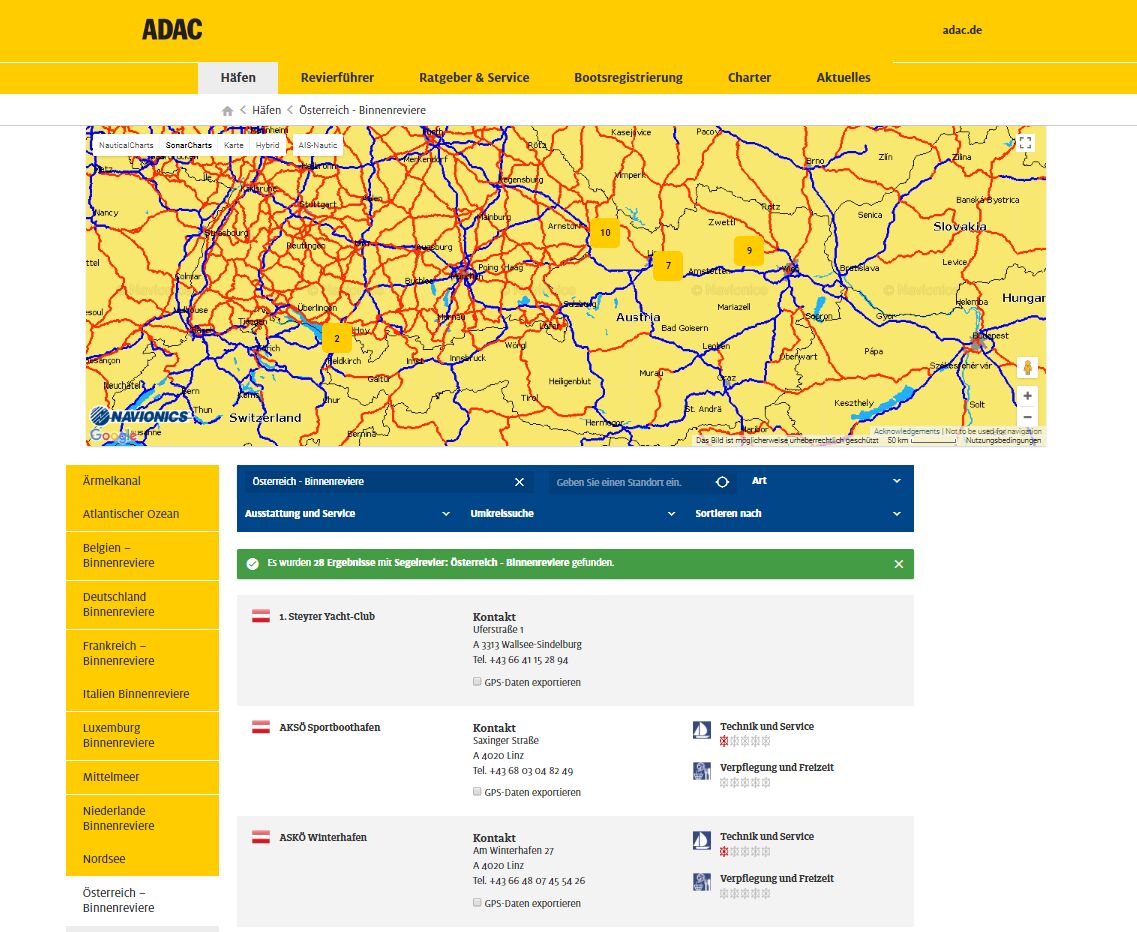The image size is (1137, 932).
Task: Zoom out on the map
Action: (1027, 417)
